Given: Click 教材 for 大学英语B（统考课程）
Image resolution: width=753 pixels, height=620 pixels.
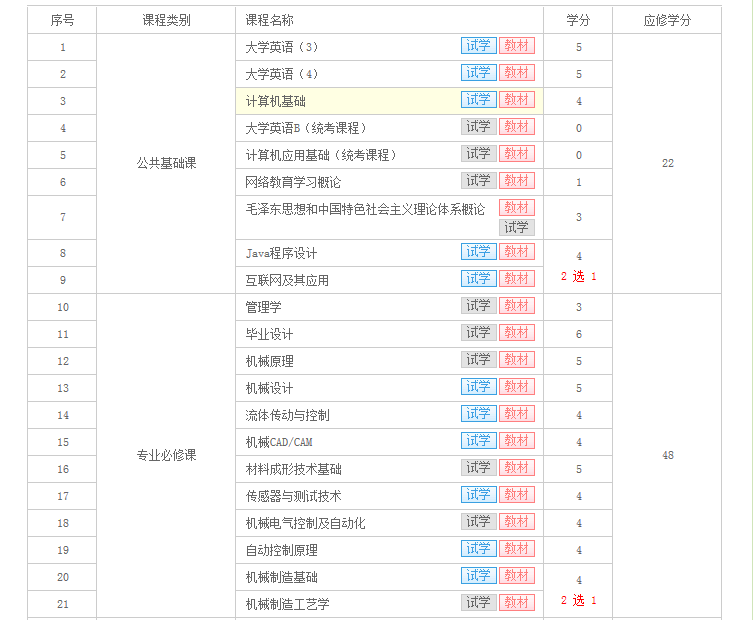Looking at the screenshot, I should [x=517, y=127].
